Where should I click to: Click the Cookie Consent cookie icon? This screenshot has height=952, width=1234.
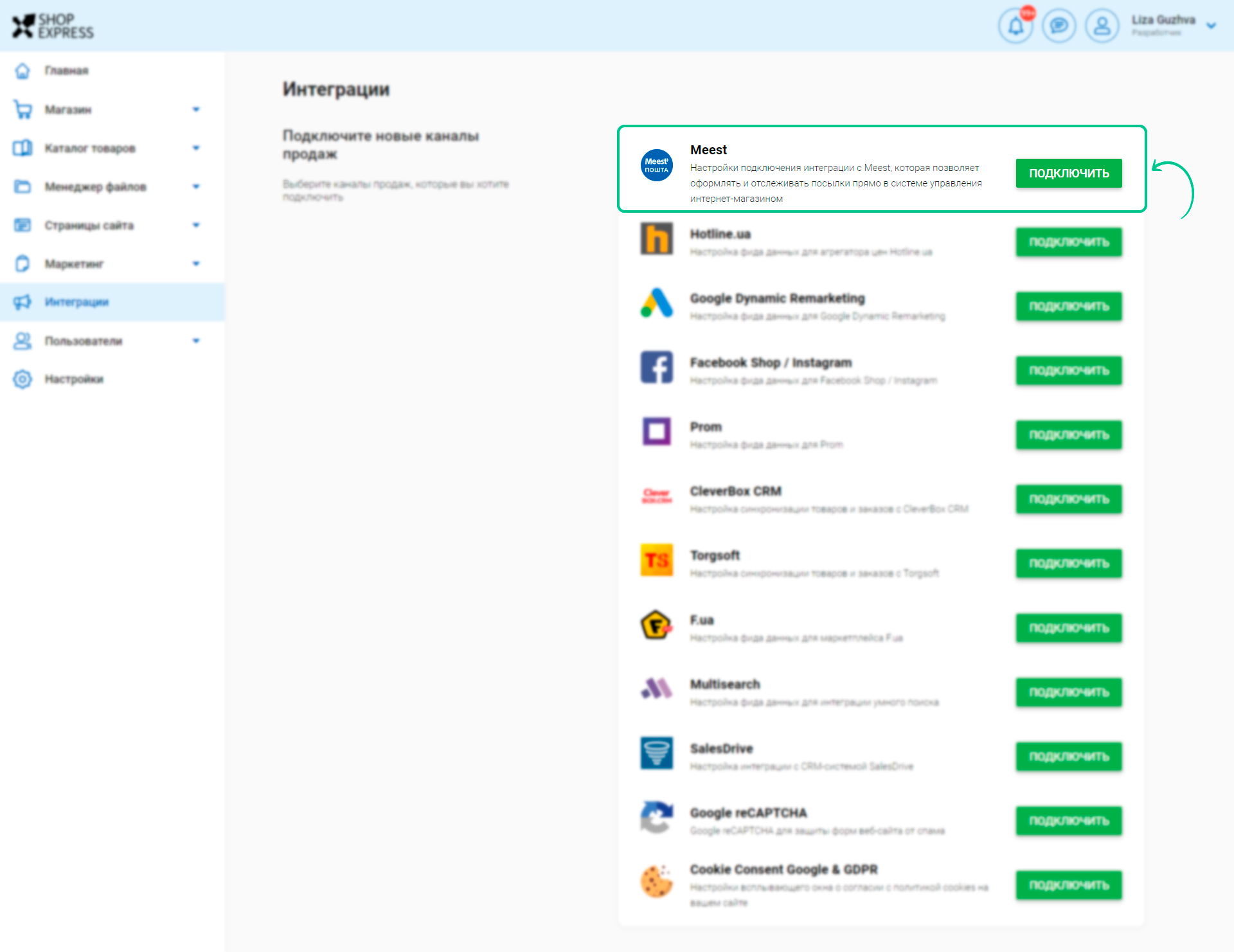[656, 881]
